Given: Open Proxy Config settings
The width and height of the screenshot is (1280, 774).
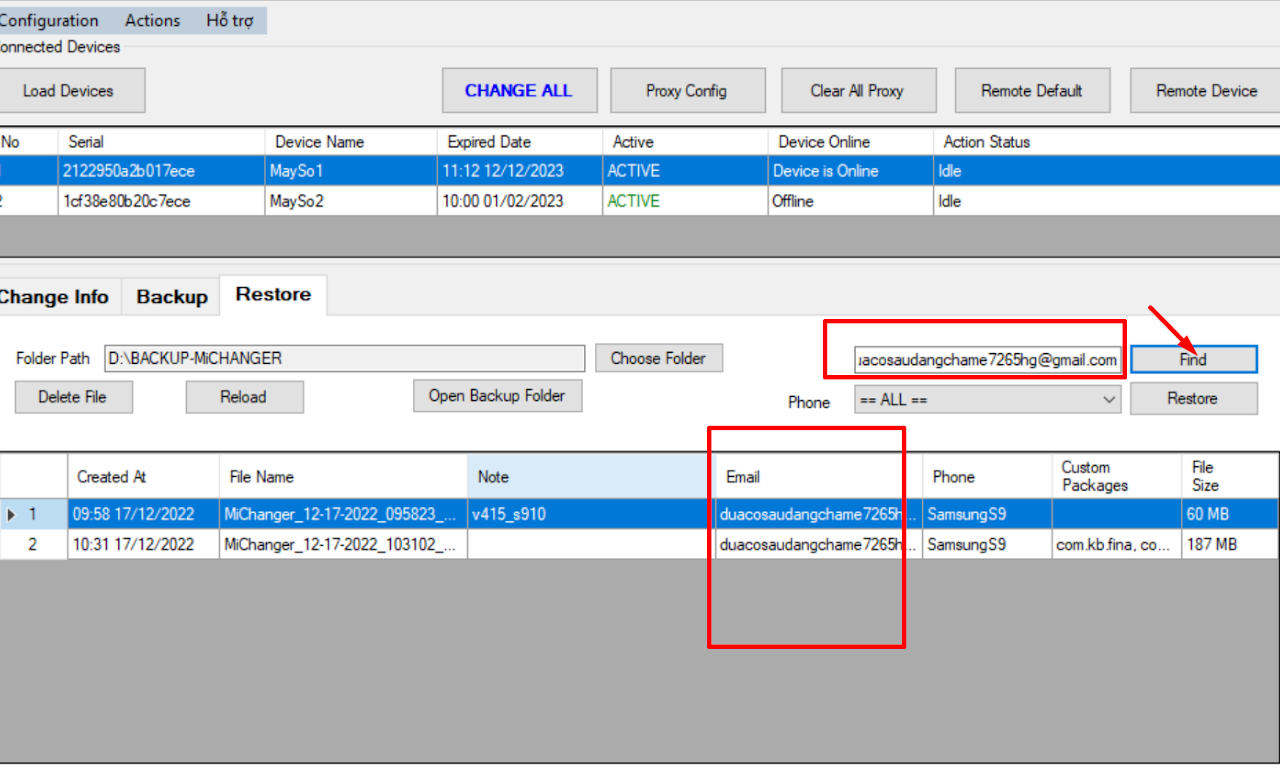Looking at the screenshot, I should pos(686,91).
